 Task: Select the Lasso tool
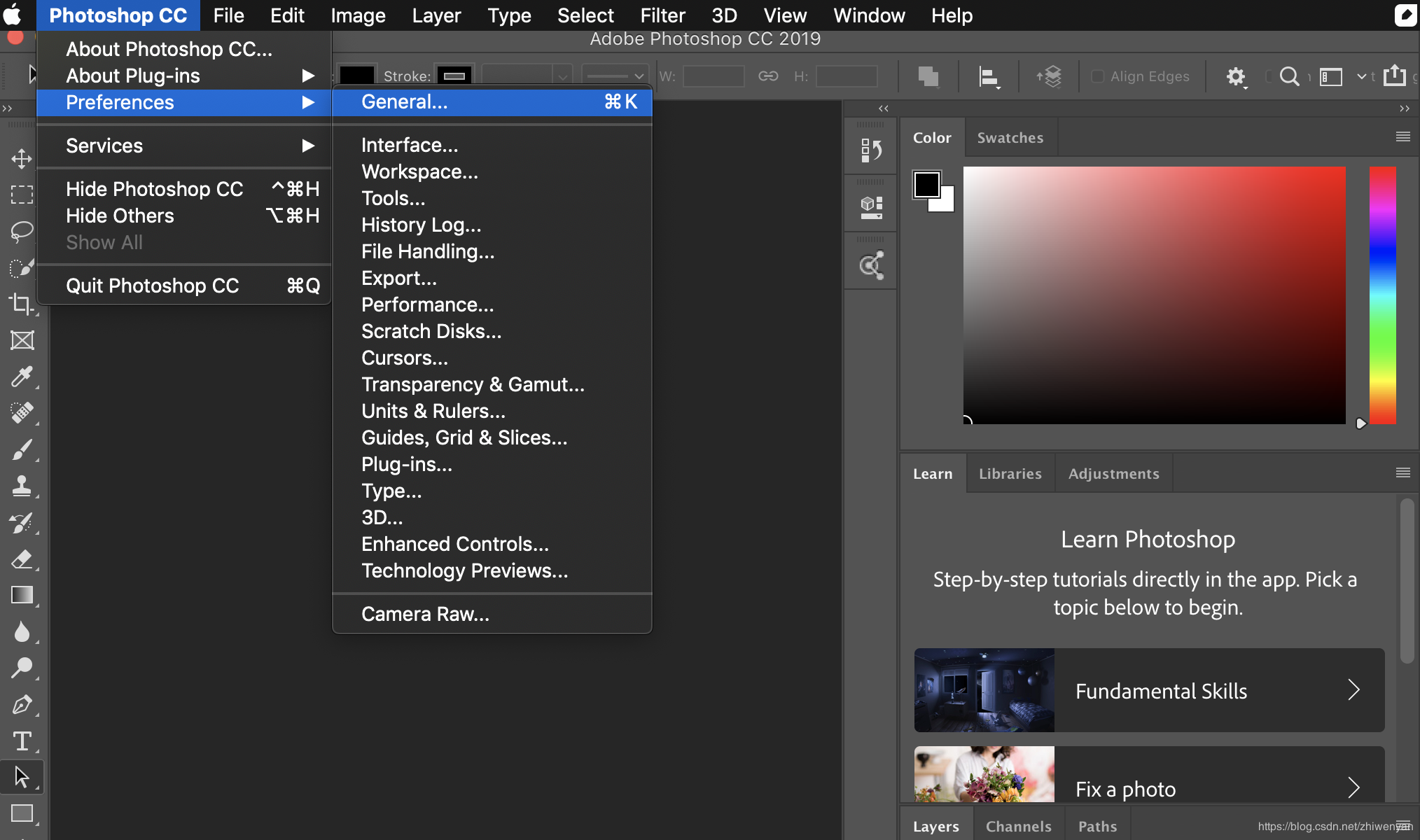[x=21, y=231]
